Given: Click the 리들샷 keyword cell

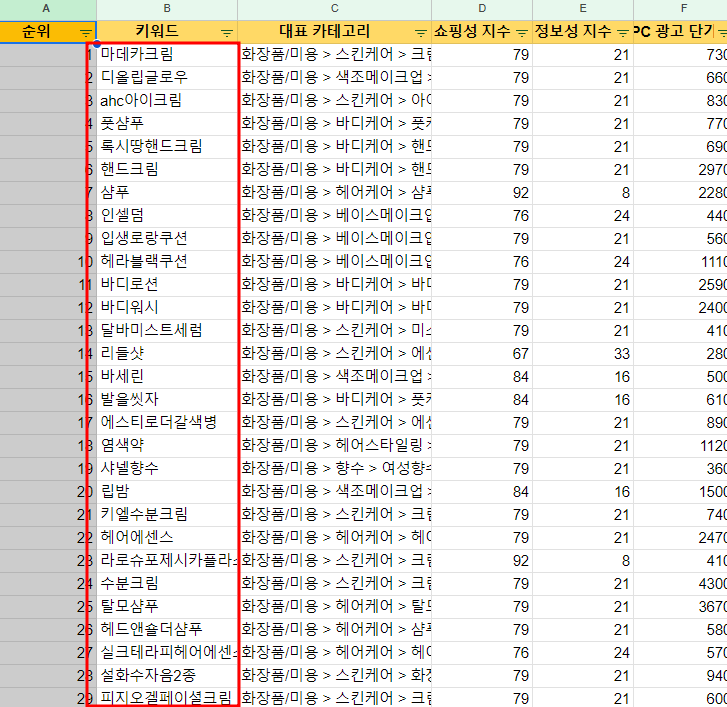Looking at the screenshot, I should click(x=167, y=354).
